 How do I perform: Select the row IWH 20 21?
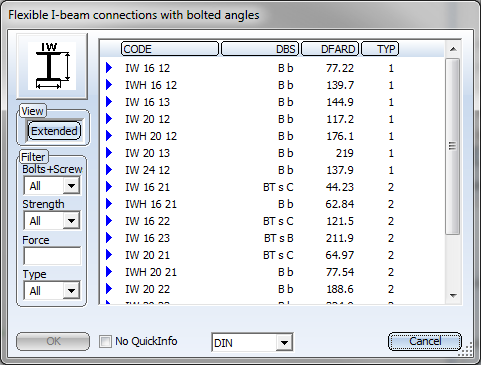(x=273, y=272)
